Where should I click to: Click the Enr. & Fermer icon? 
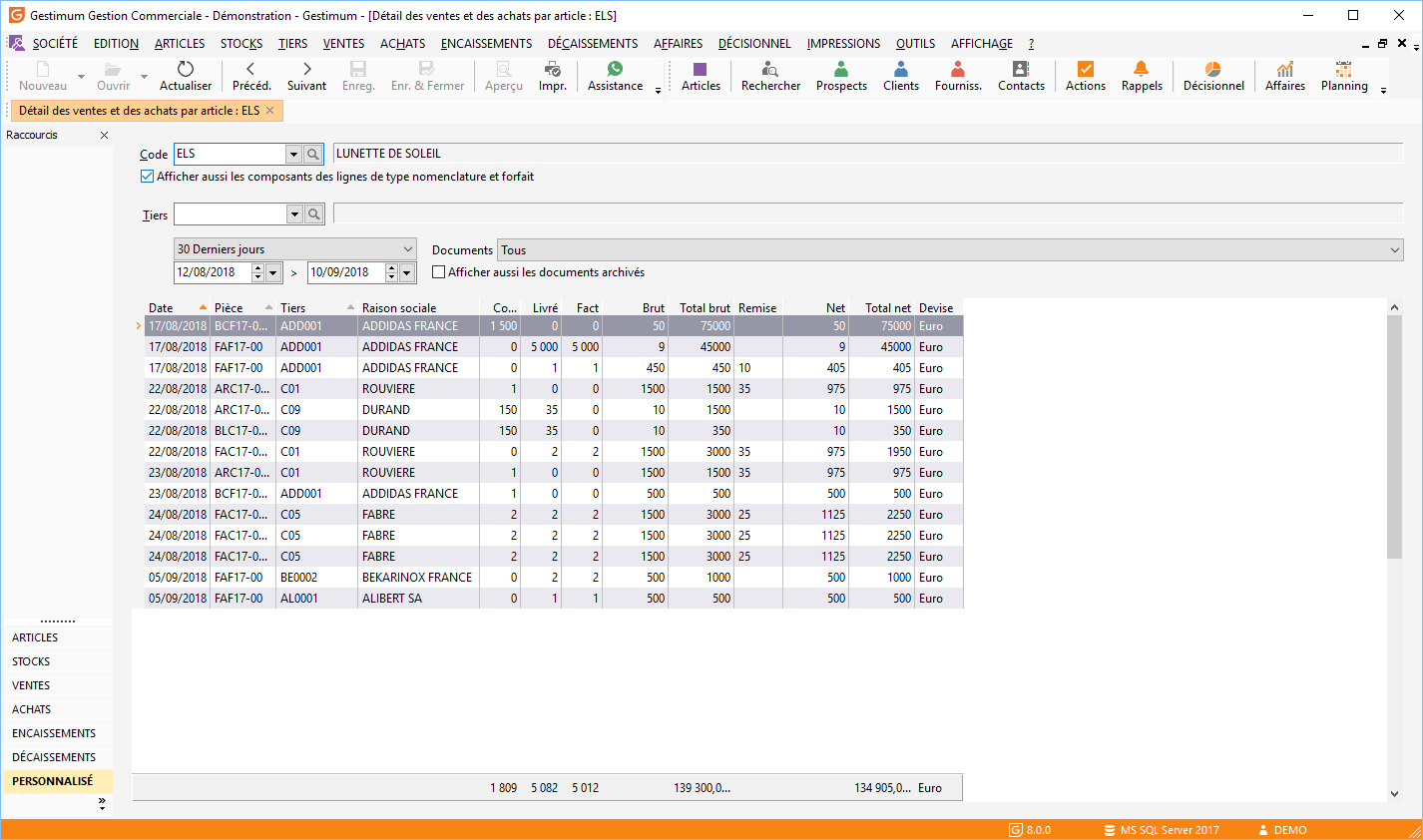(x=427, y=69)
